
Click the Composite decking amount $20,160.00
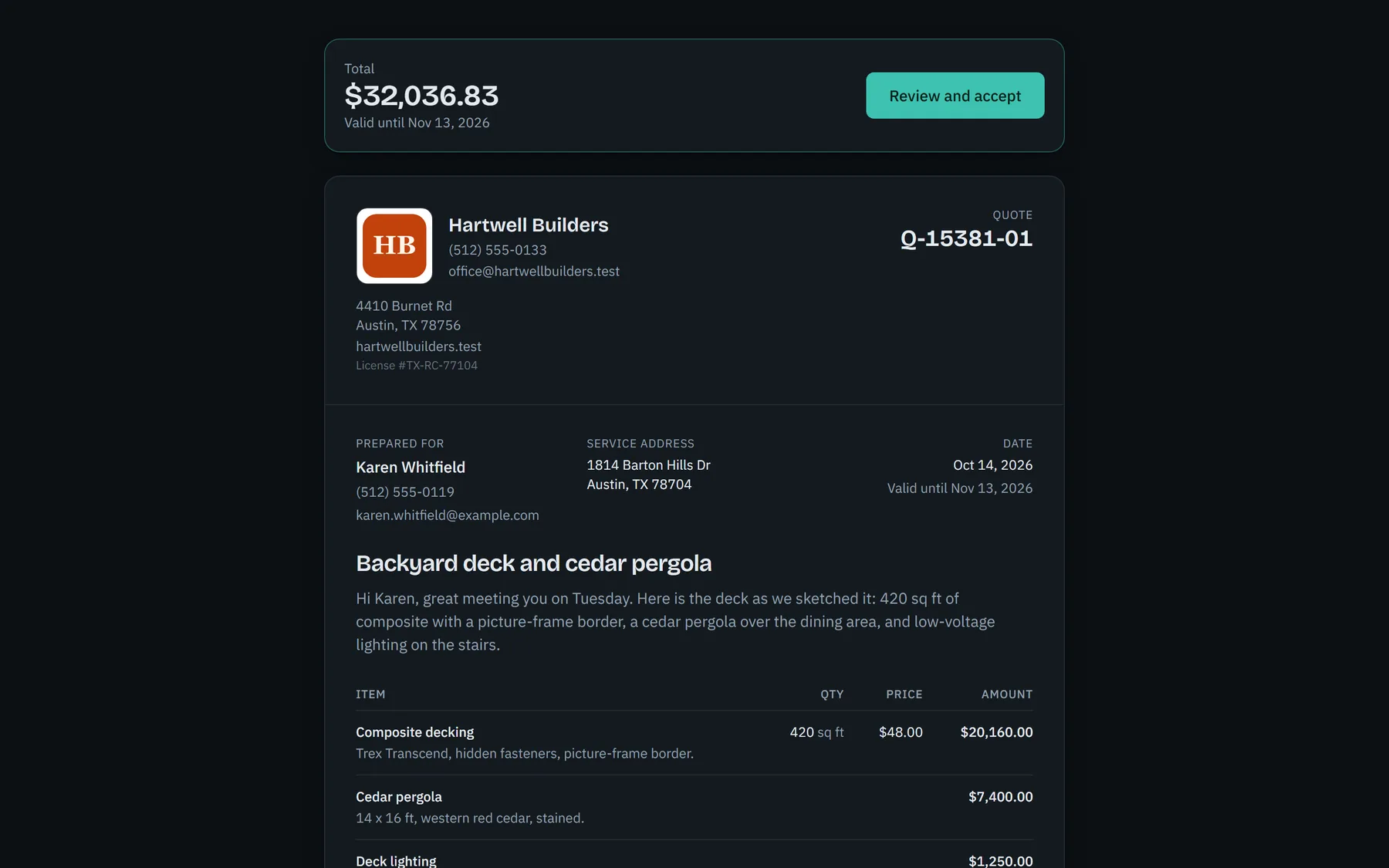996,732
